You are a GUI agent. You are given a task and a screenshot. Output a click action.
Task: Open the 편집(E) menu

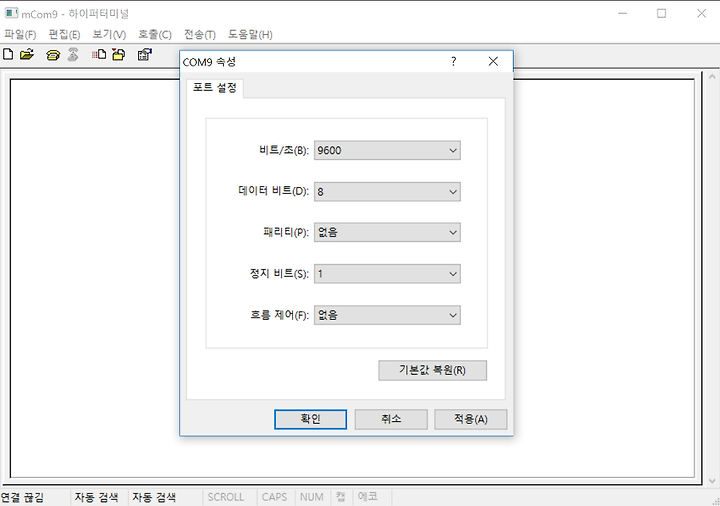[64, 34]
